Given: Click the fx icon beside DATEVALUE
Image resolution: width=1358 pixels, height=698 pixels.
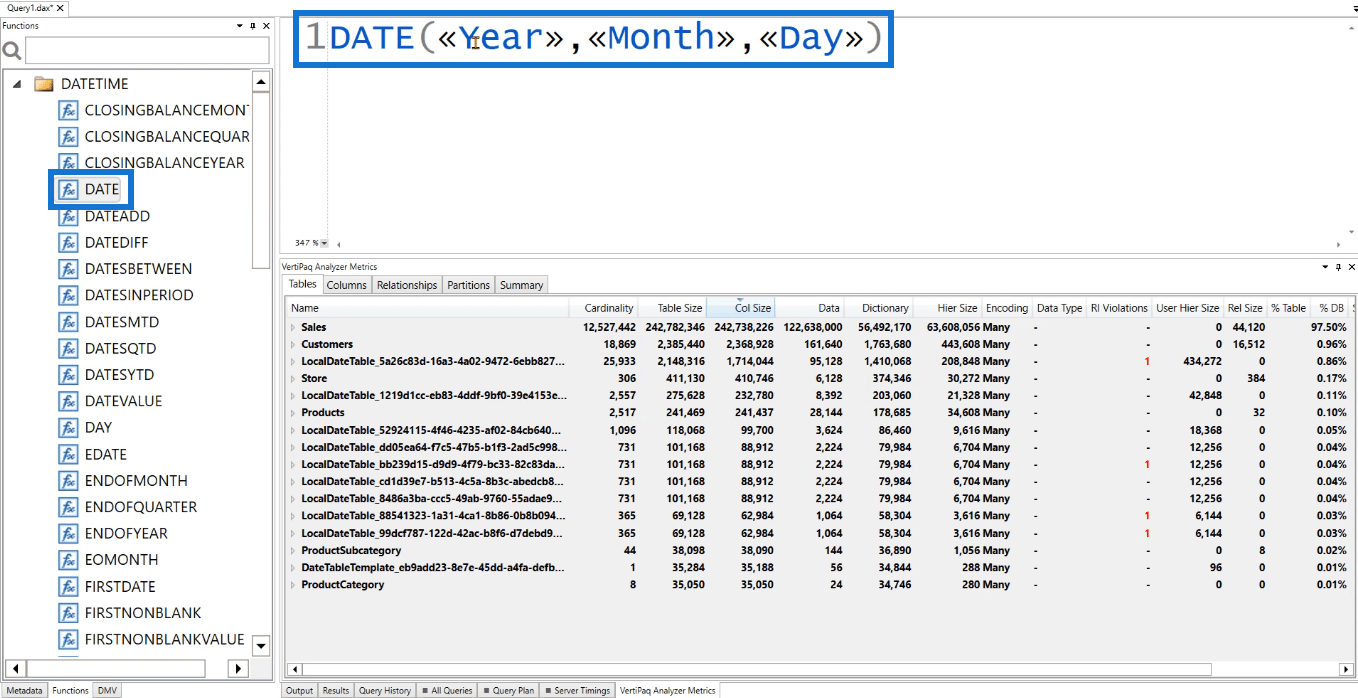Looking at the screenshot, I should tap(68, 401).
